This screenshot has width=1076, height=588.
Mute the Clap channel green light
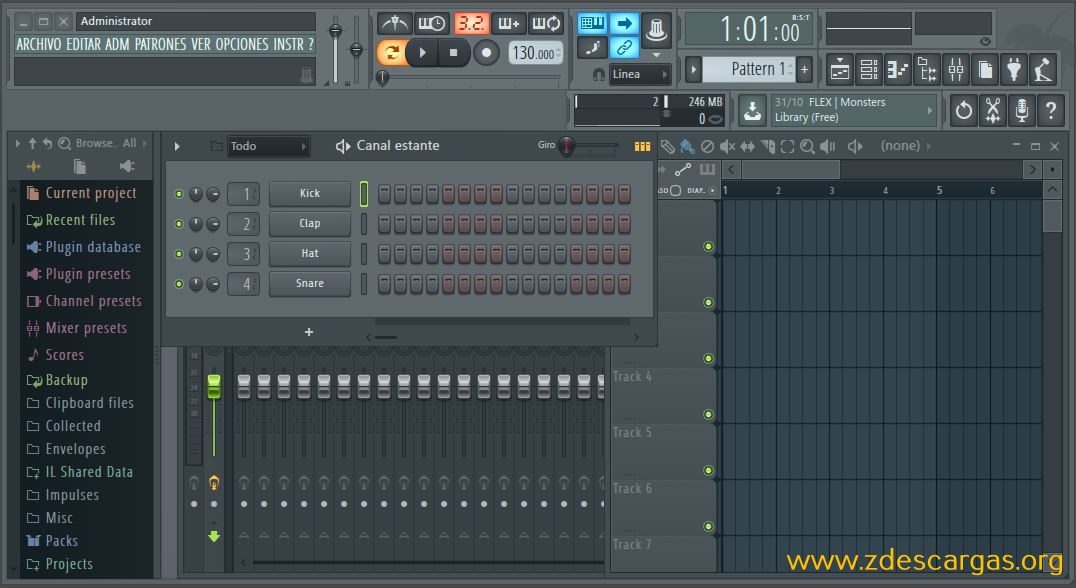tap(179, 224)
